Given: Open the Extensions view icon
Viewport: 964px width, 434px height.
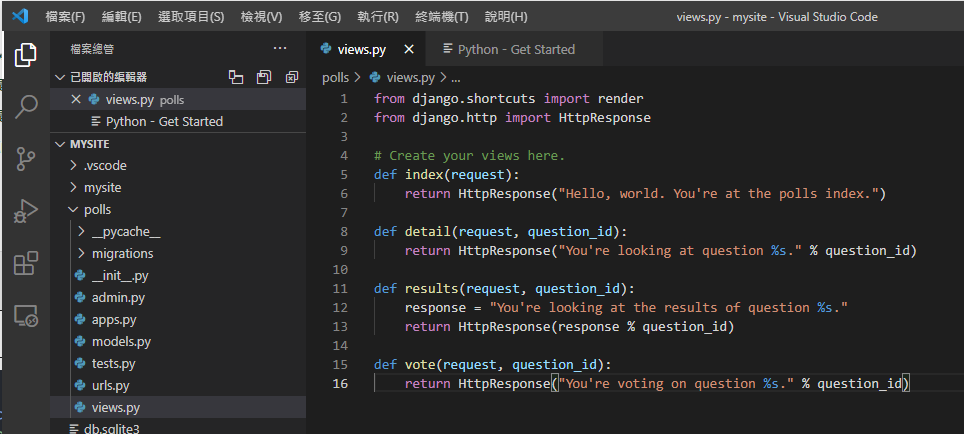Looking at the screenshot, I should 25,264.
